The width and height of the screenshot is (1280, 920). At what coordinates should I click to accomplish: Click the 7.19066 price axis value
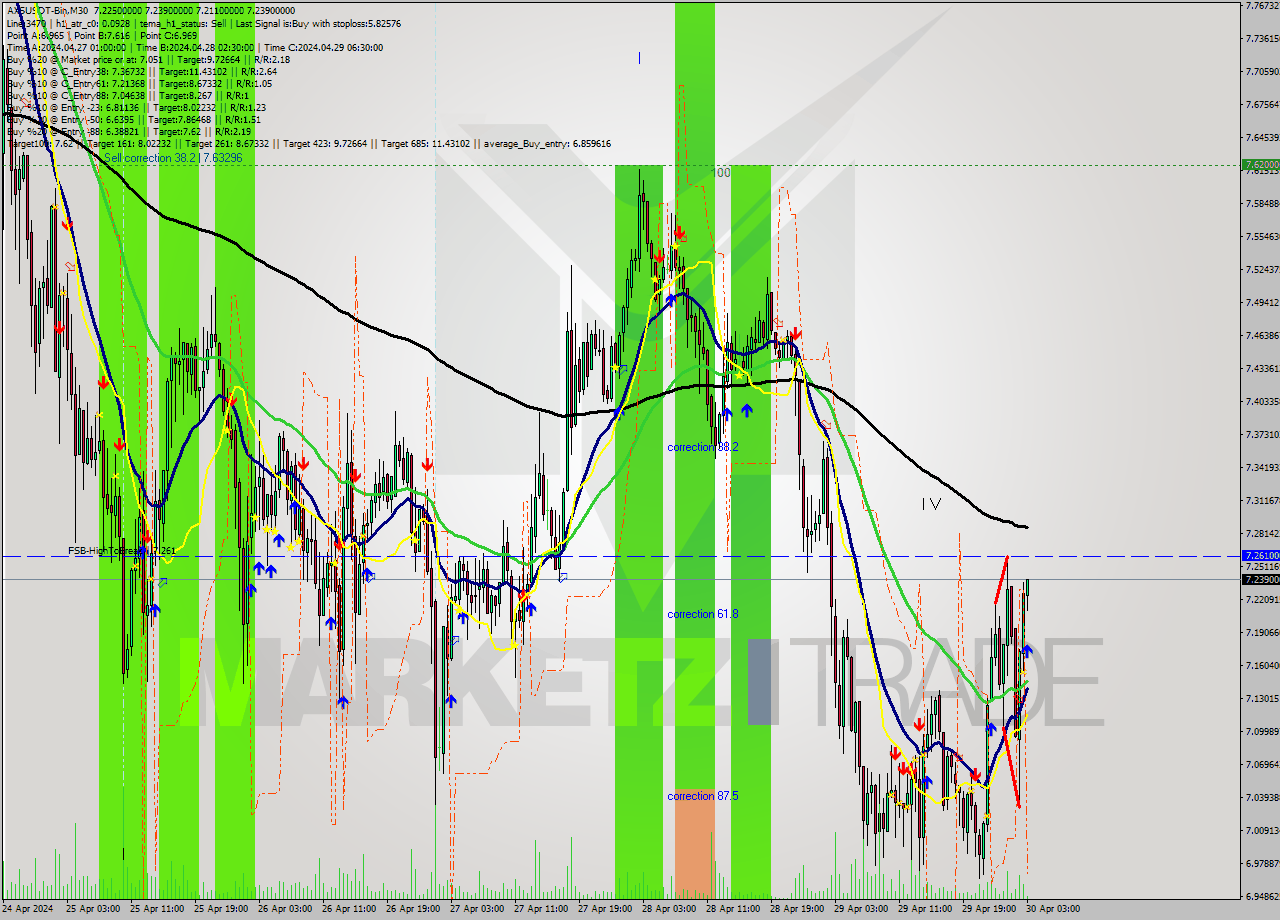(x=1261, y=632)
